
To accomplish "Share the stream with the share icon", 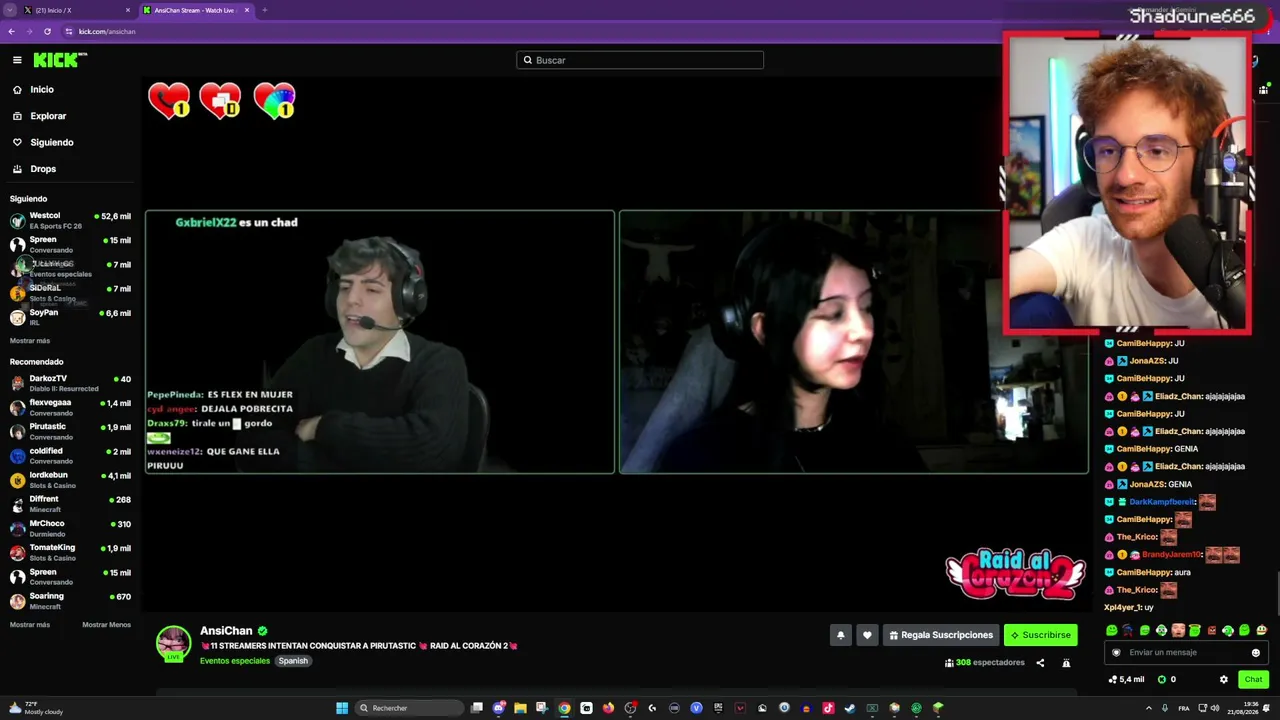I will tap(1040, 663).
